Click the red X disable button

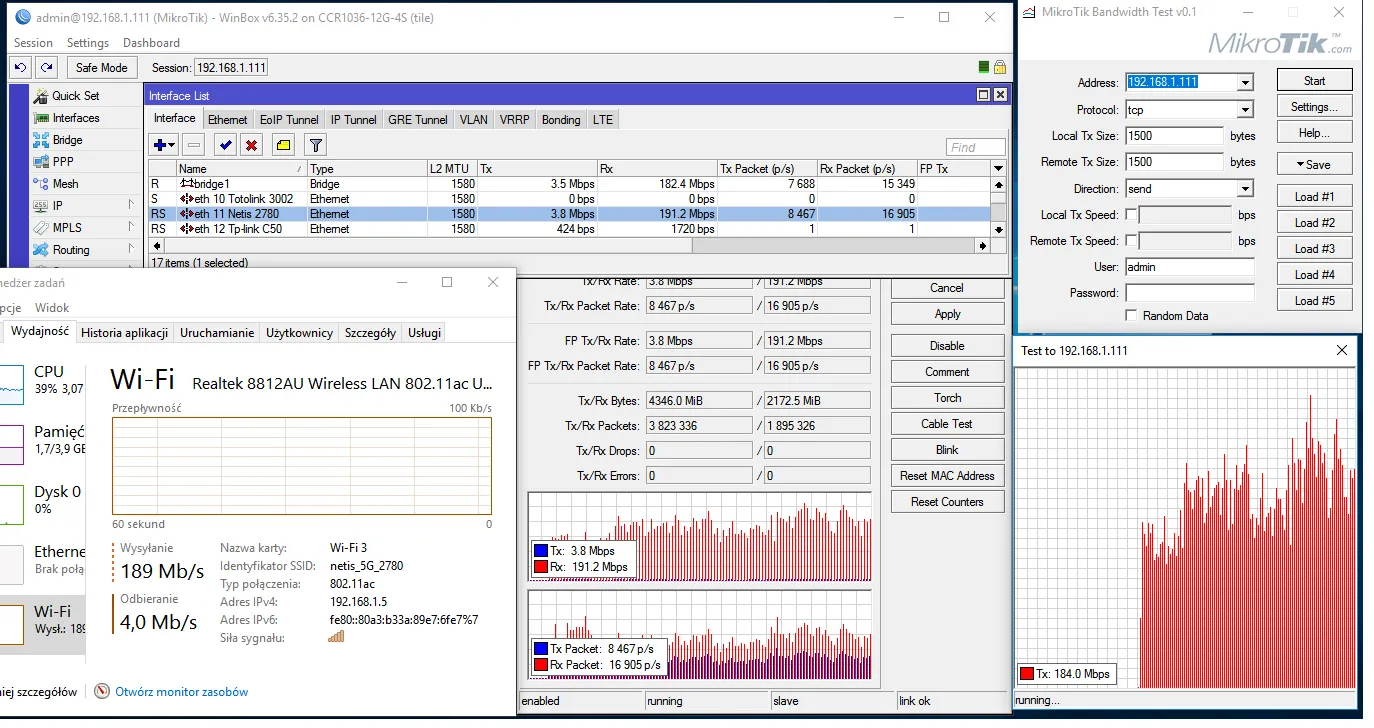(252, 146)
